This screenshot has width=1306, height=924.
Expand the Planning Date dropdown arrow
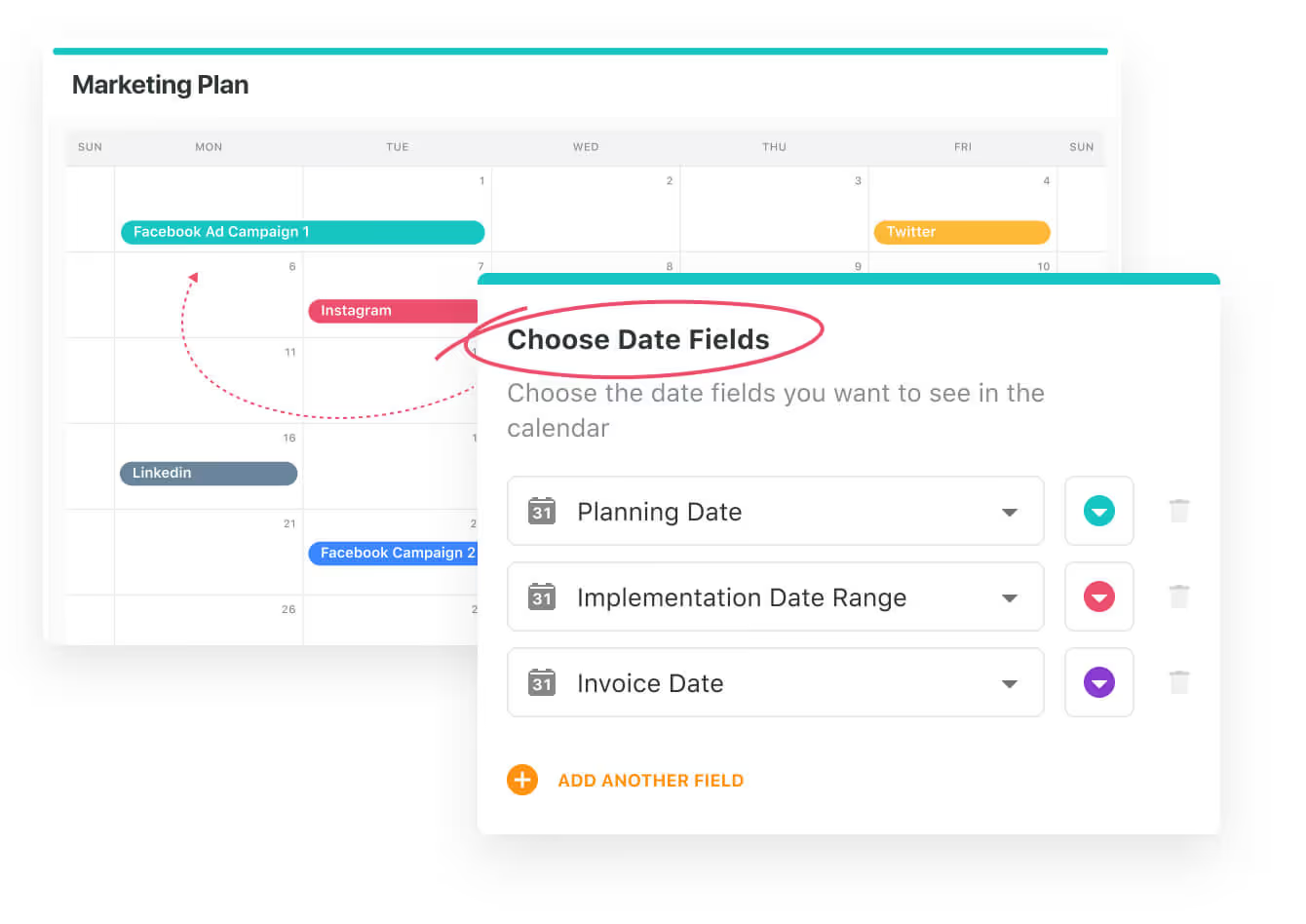[1010, 512]
